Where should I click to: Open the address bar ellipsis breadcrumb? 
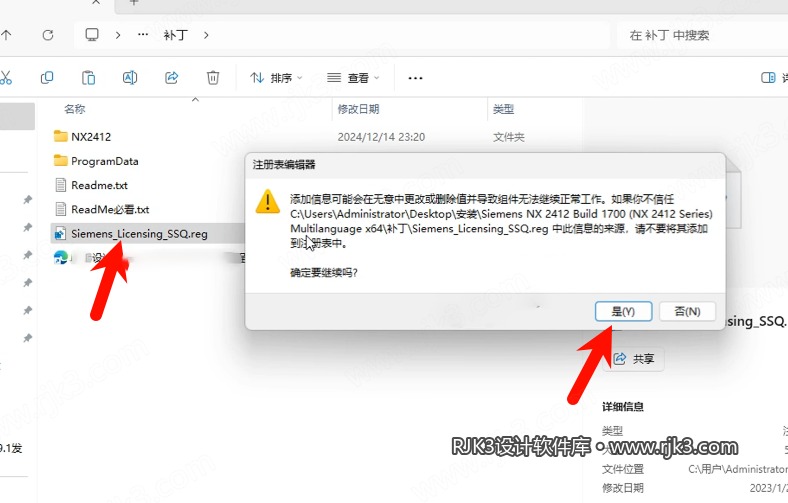(x=143, y=35)
